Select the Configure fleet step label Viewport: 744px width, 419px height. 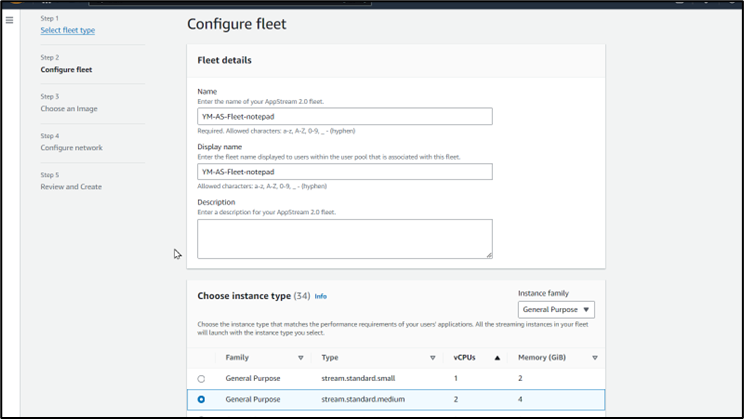point(66,70)
